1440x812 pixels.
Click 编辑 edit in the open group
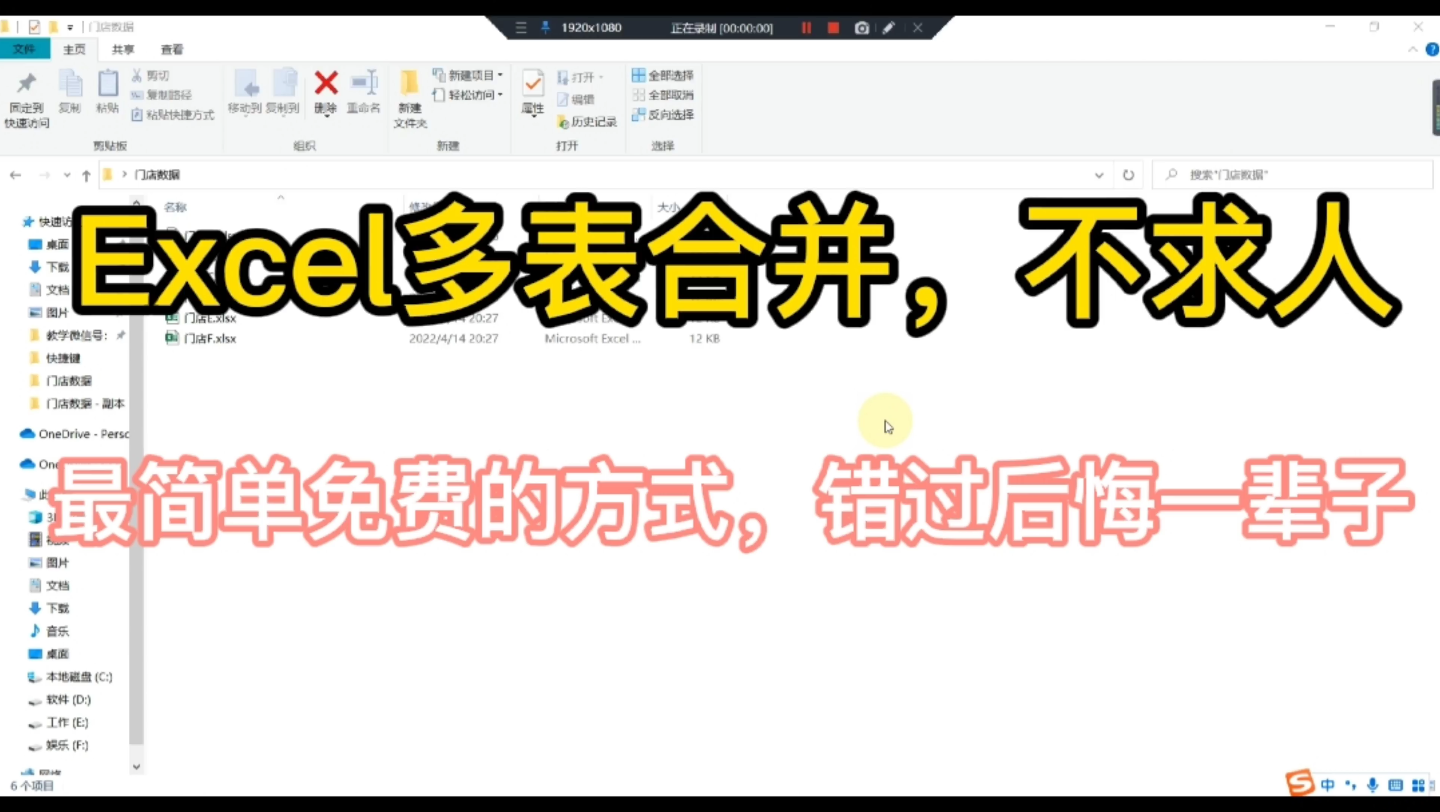click(x=575, y=99)
